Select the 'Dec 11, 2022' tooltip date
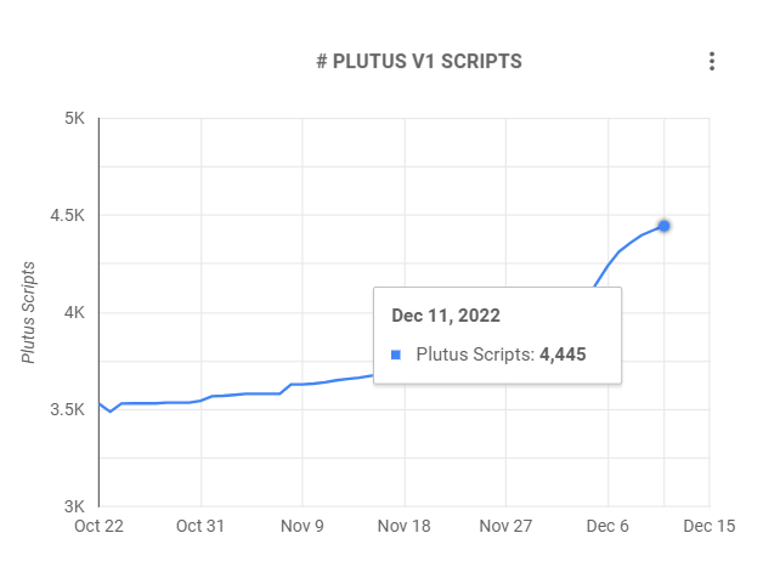 point(446,316)
